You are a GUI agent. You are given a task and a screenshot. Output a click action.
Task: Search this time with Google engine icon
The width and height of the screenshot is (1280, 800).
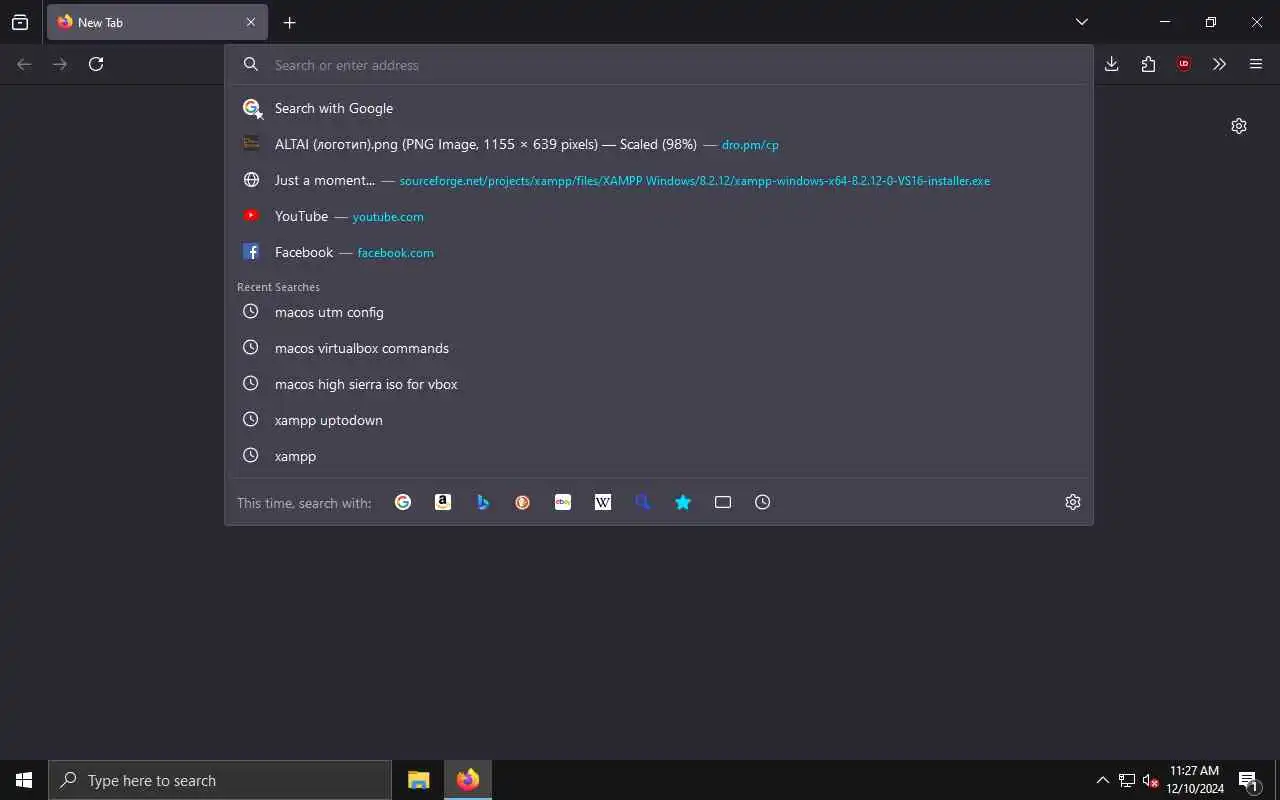tap(403, 502)
